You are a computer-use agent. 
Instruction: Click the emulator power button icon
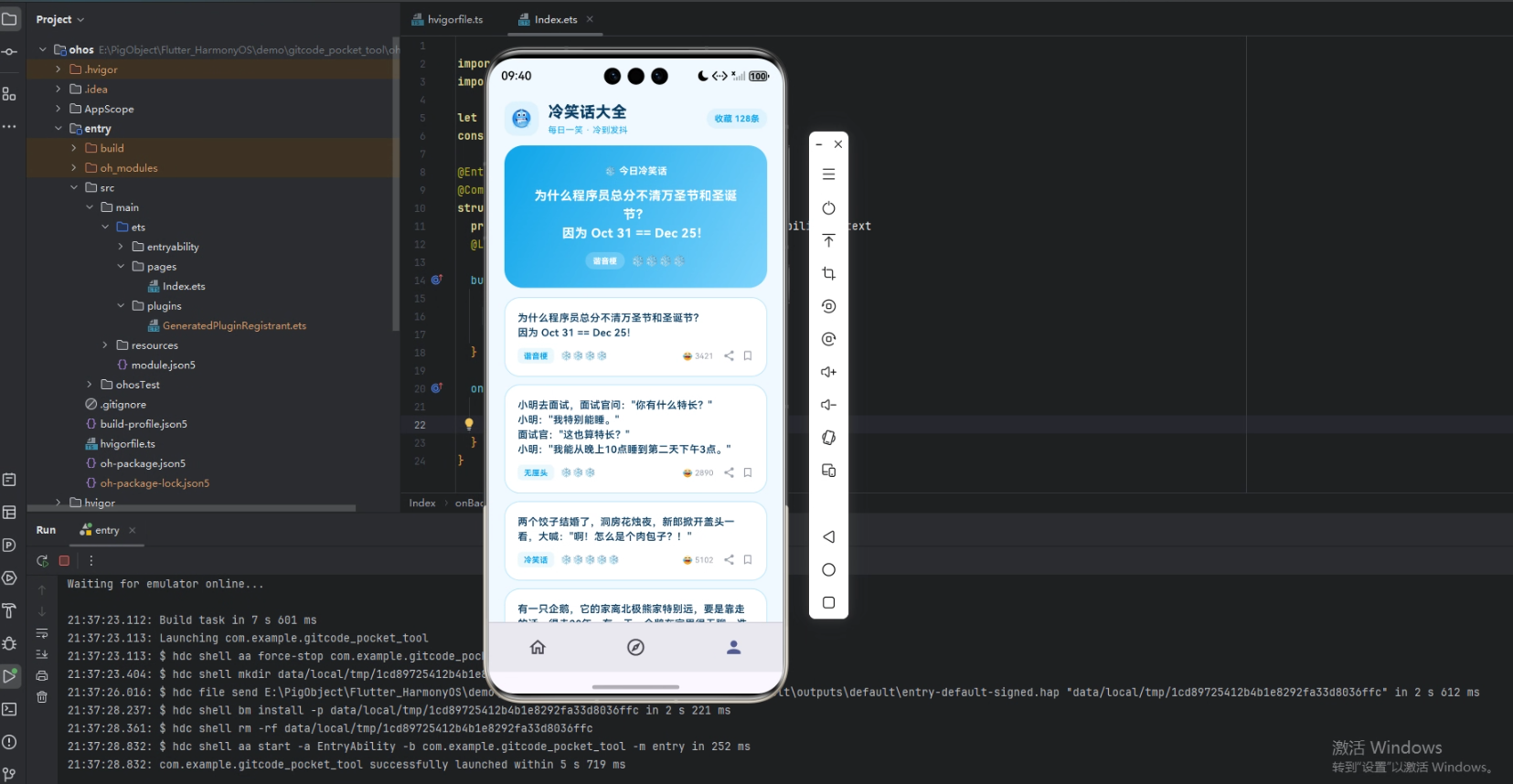(x=828, y=208)
